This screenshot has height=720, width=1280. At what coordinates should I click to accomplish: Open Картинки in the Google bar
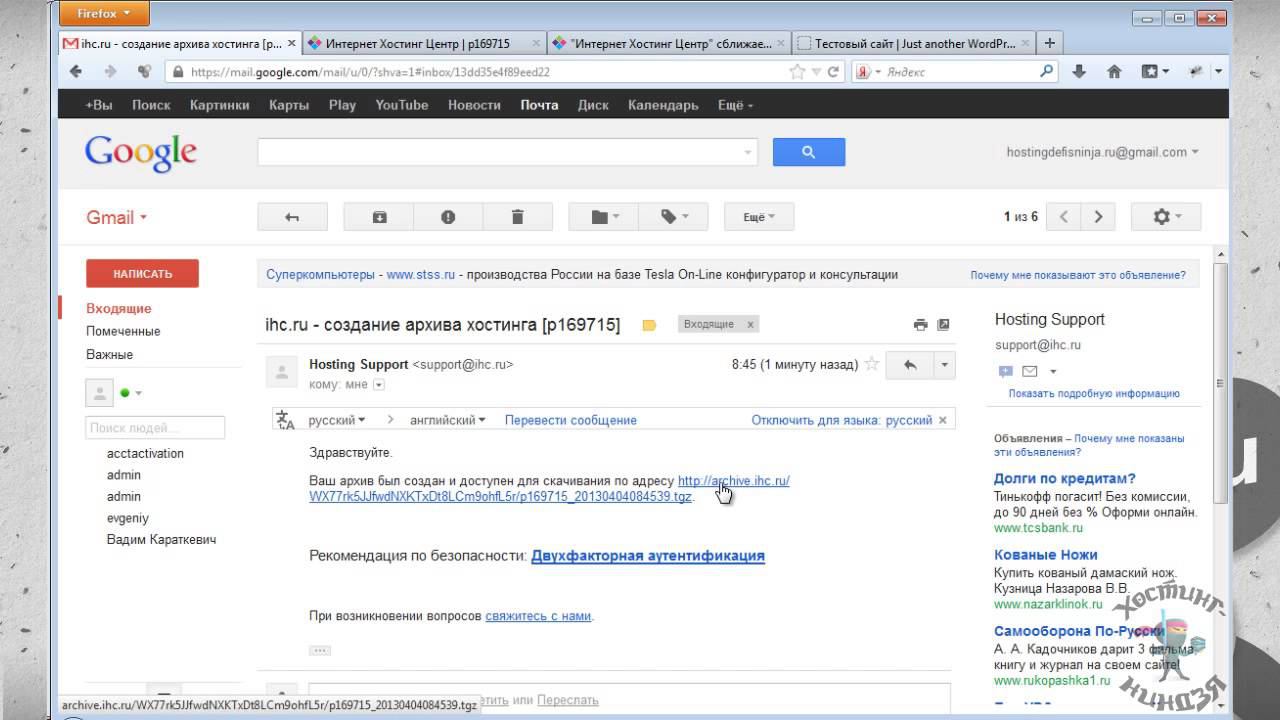[x=219, y=105]
